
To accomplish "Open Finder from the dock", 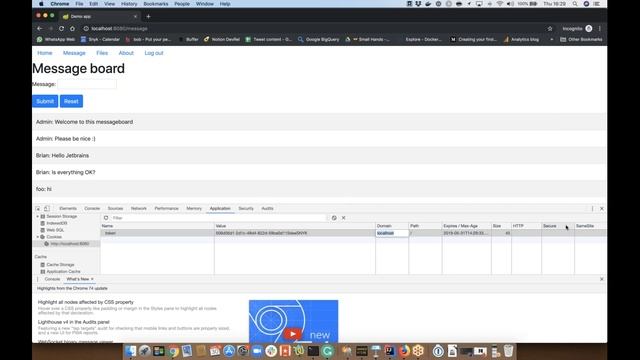I will pos(131,351).
